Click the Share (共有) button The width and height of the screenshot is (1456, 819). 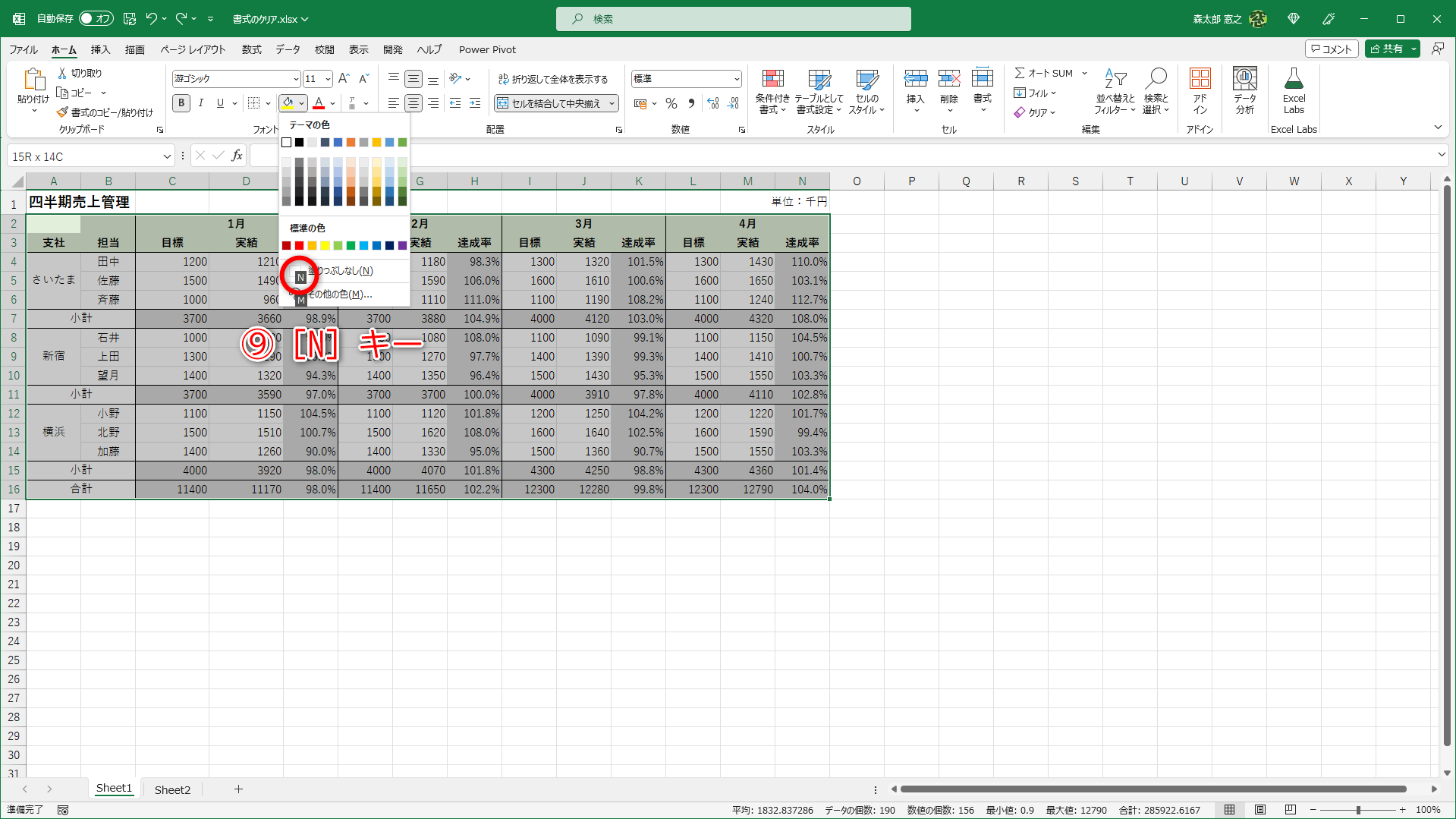[1387, 49]
